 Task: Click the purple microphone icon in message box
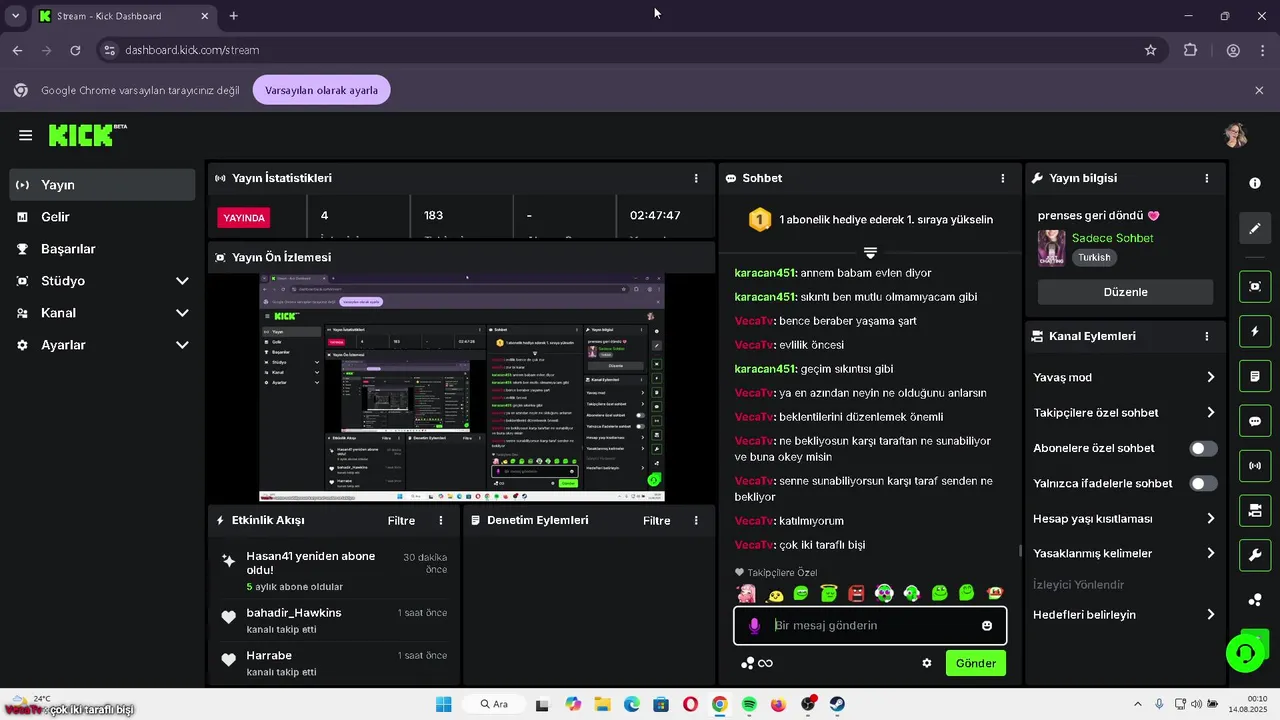(x=755, y=626)
